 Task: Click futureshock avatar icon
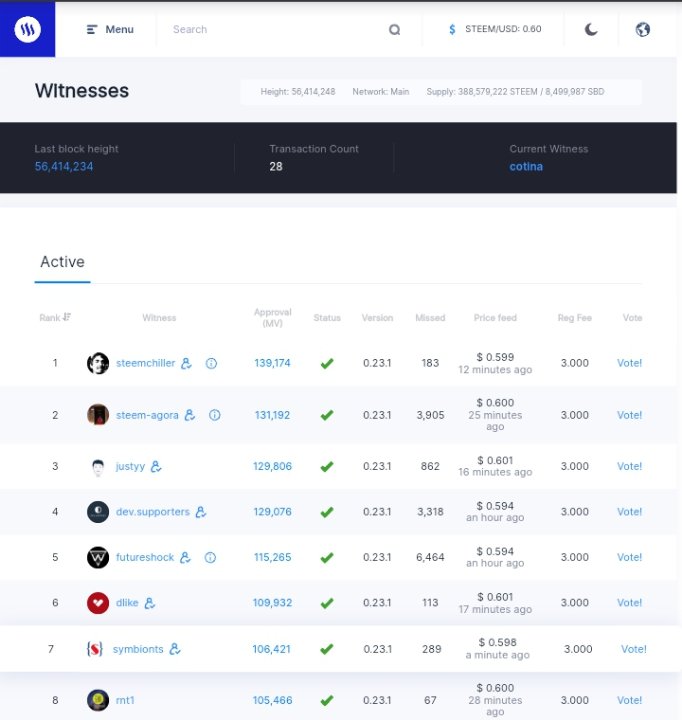(x=98, y=557)
